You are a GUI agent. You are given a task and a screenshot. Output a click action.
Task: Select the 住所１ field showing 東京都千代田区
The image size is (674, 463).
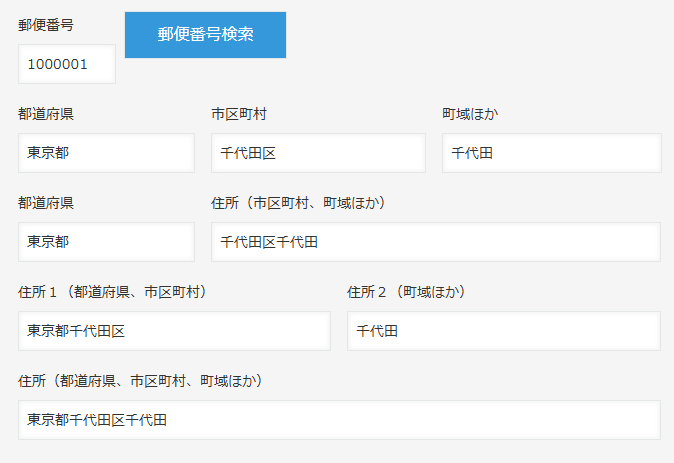click(x=174, y=331)
